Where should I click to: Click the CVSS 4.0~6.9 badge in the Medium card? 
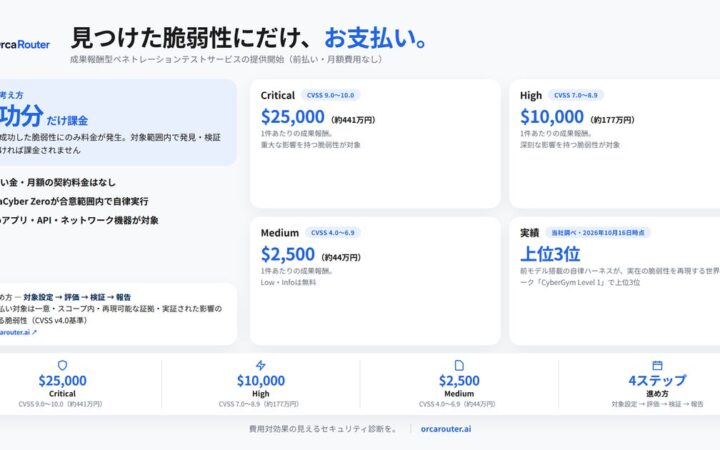click(x=333, y=233)
